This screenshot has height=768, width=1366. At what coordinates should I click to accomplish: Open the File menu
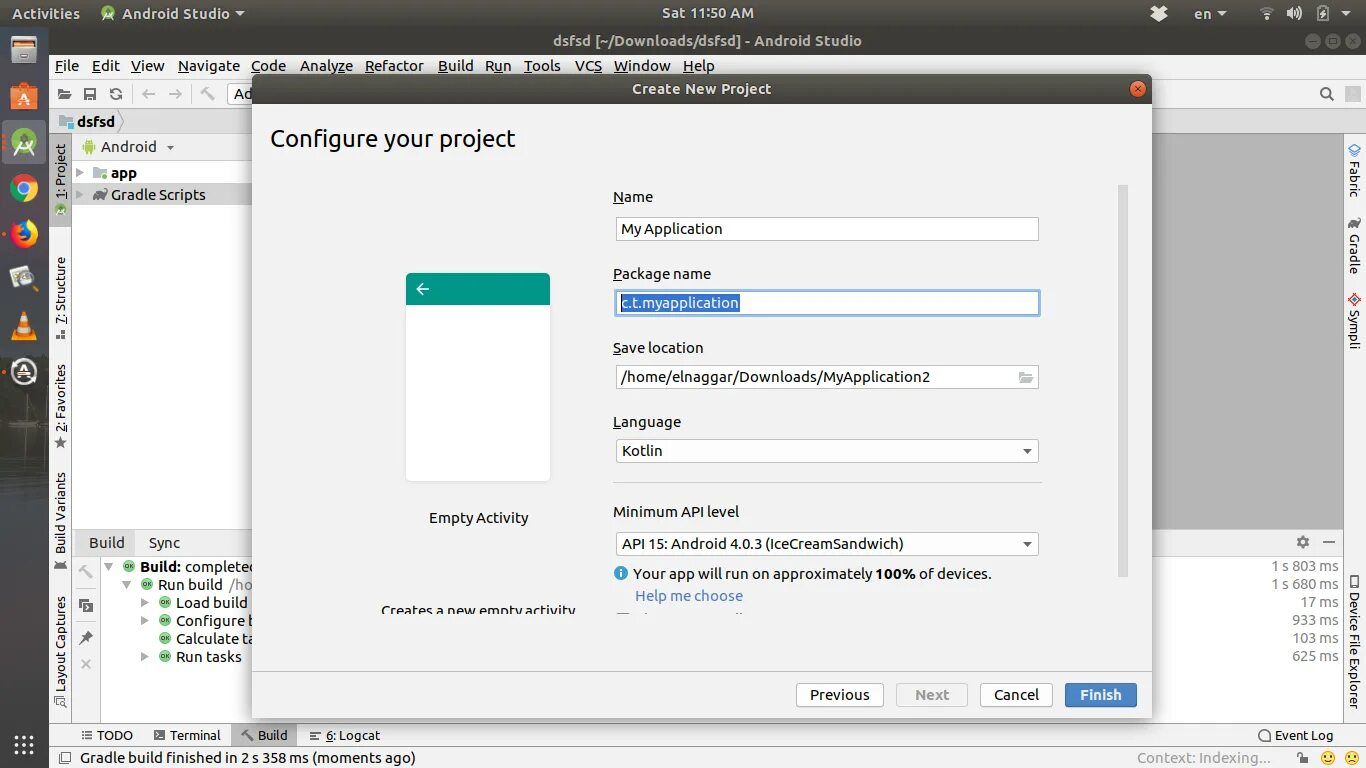[x=67, y=66]
